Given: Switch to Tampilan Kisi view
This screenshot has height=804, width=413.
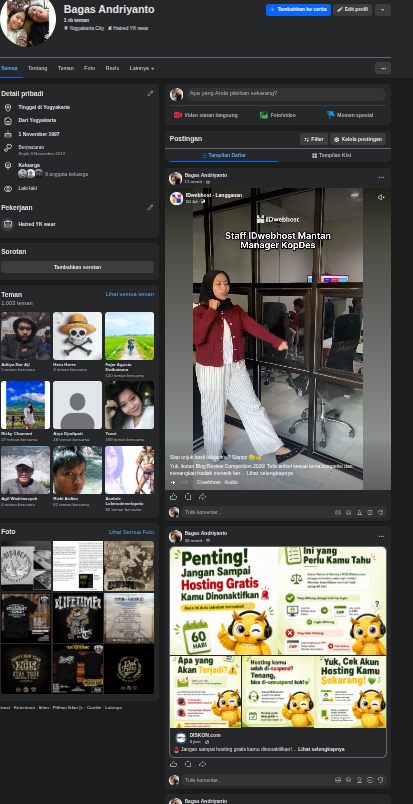Looking at the screenshot, I should [x=331, y=155].
